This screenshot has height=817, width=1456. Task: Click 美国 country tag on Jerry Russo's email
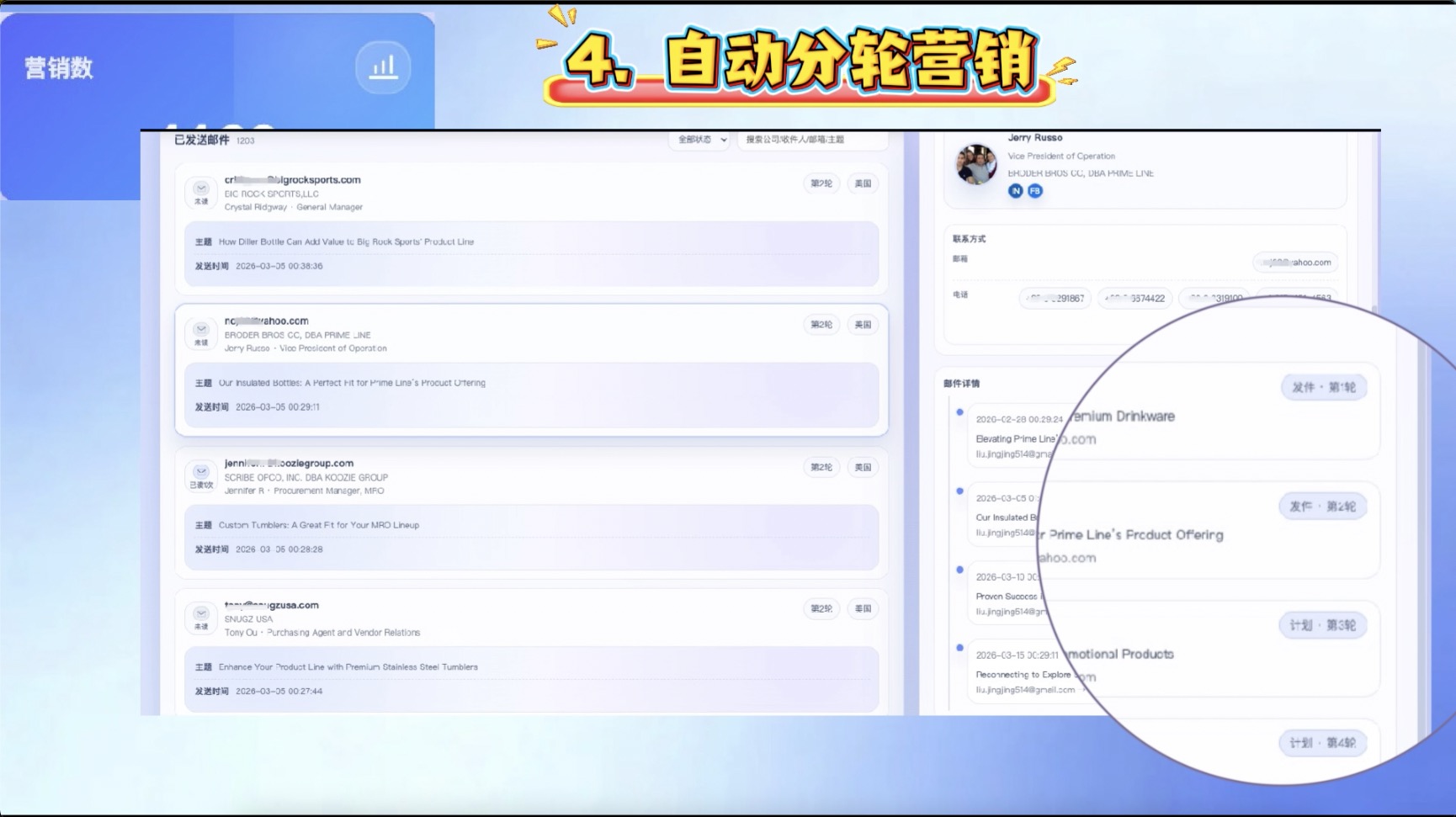pyautogui.click(x=863, y=325)
